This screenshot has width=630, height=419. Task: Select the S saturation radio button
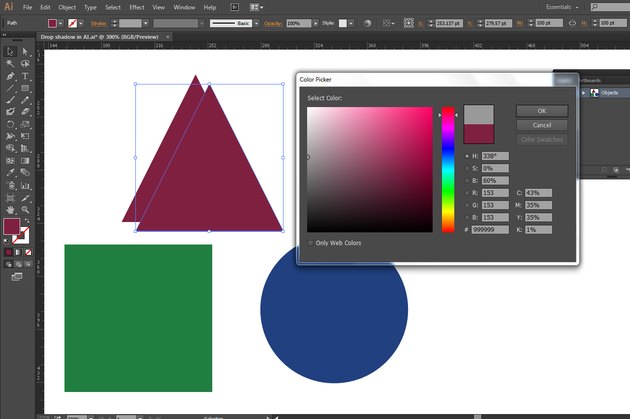[x=467, y=169]
